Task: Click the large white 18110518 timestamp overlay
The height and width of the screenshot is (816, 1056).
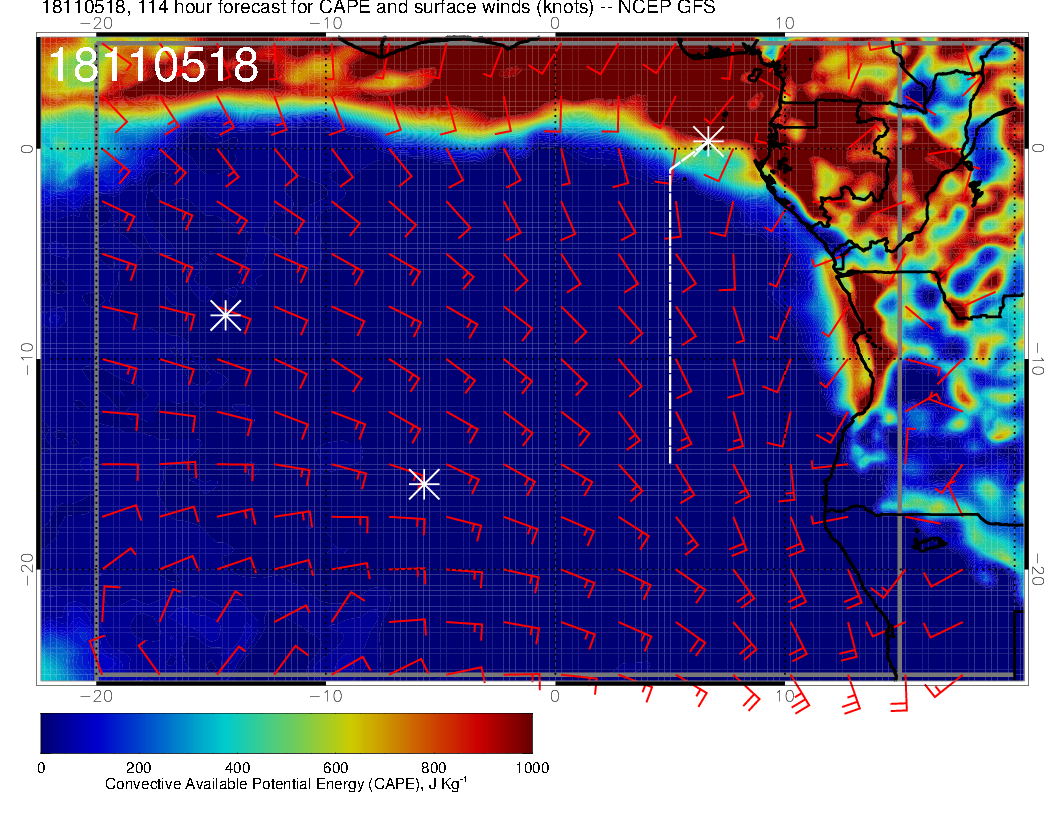Action: (x=153, y=65)
